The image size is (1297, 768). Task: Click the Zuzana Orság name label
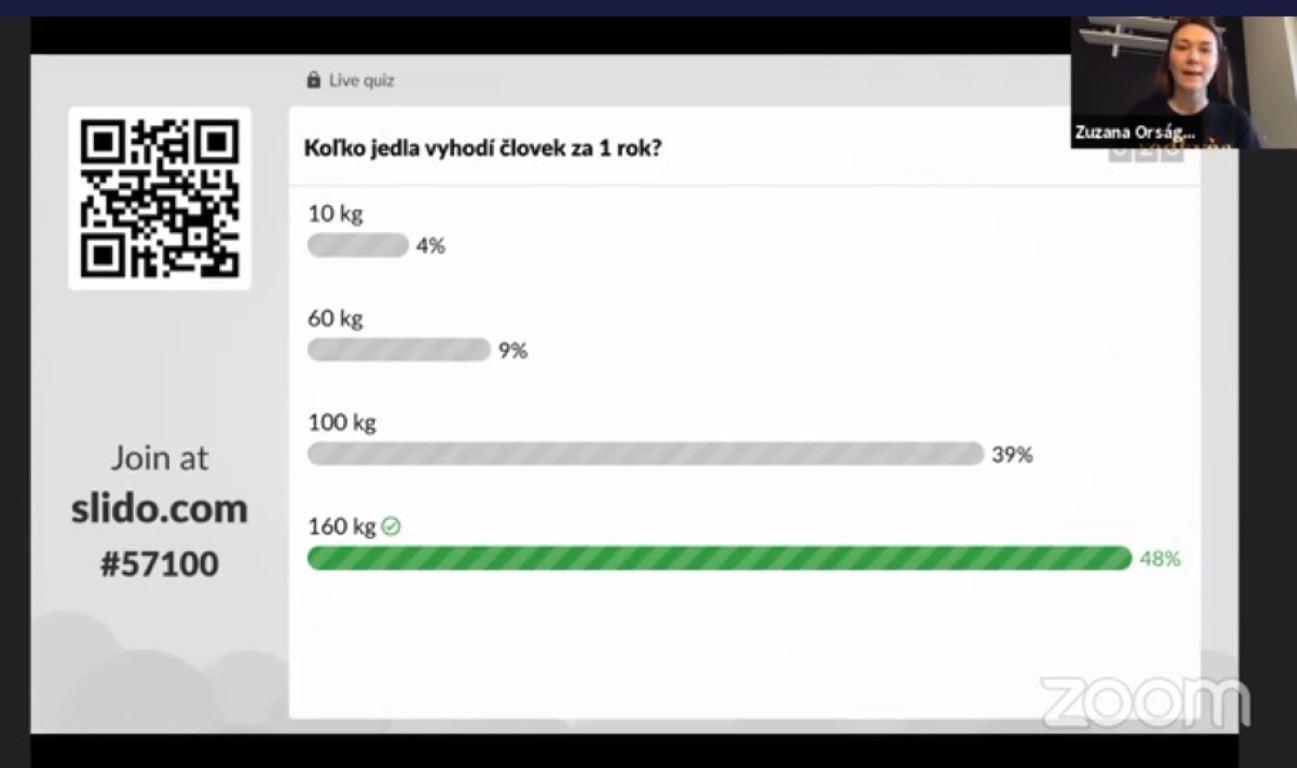(1135, 132)
